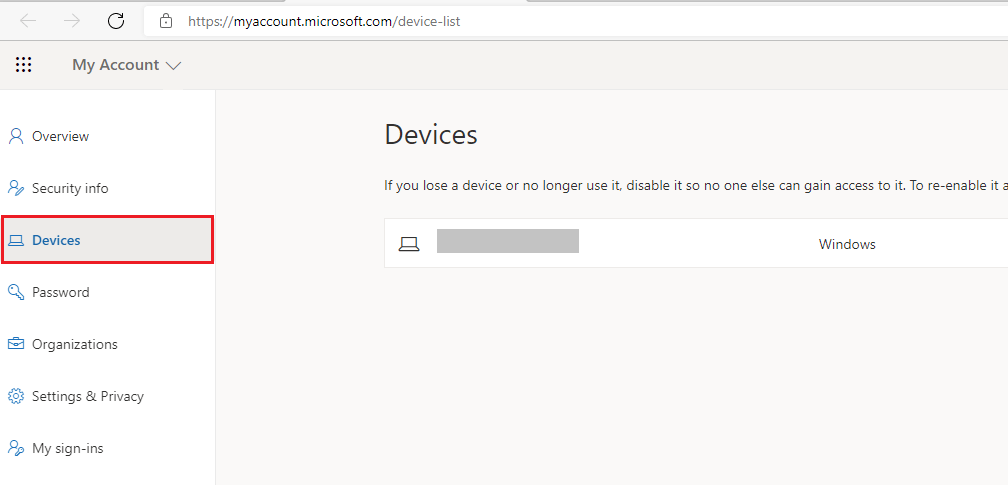Click the laptop icon in the device row
This screenshot has width=1008, height=485.
[x=409, y=244]
